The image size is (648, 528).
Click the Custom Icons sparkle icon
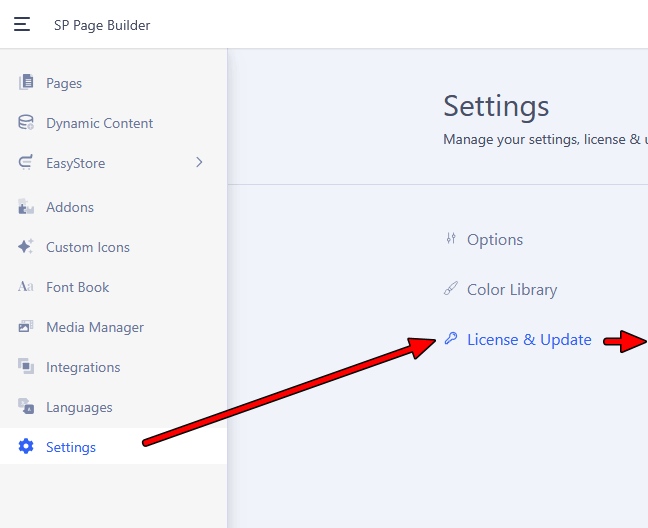click(x=26, y=247)
